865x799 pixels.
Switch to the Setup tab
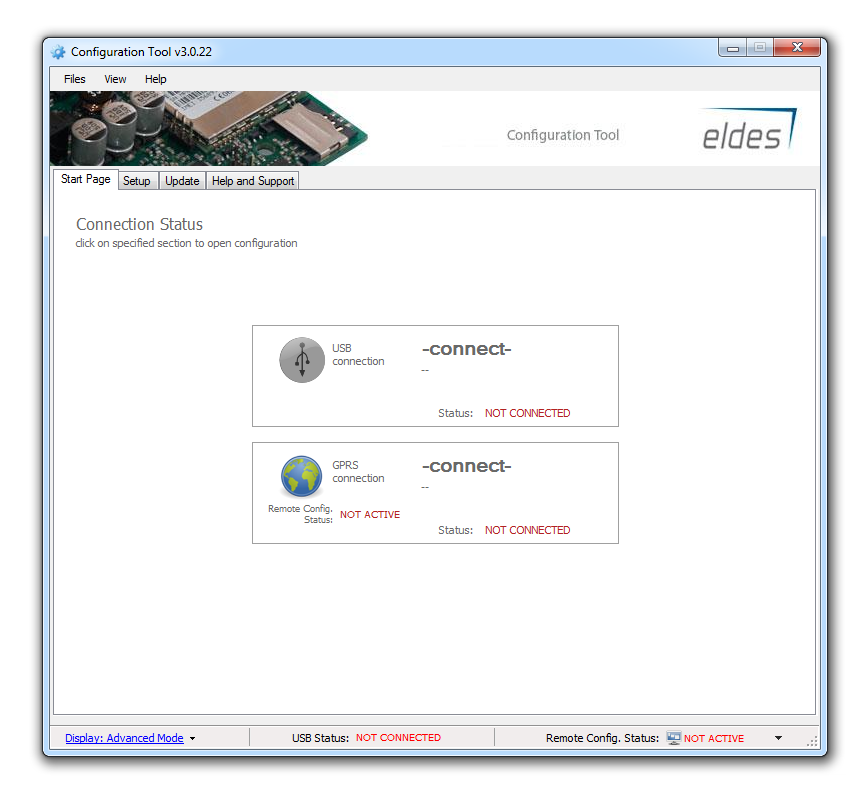(x=137, y=181)
